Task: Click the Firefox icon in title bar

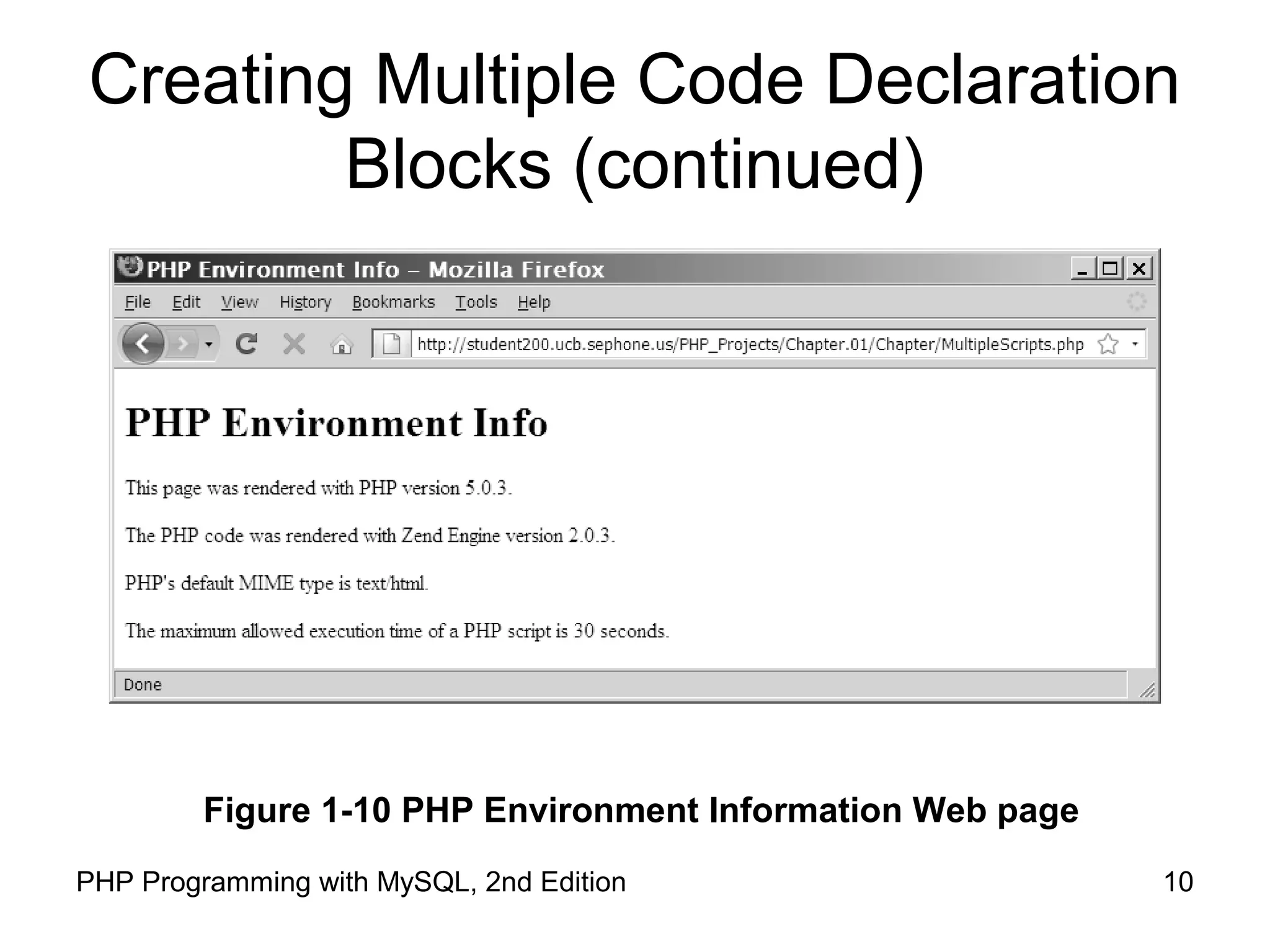Action: point(130,268)
